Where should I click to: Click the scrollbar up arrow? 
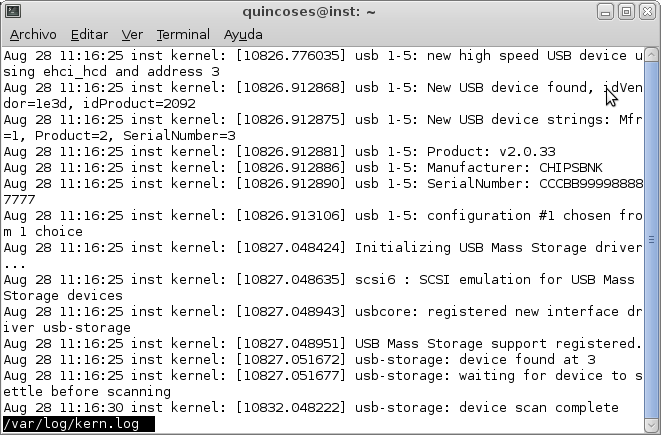(x=652, y=53)
